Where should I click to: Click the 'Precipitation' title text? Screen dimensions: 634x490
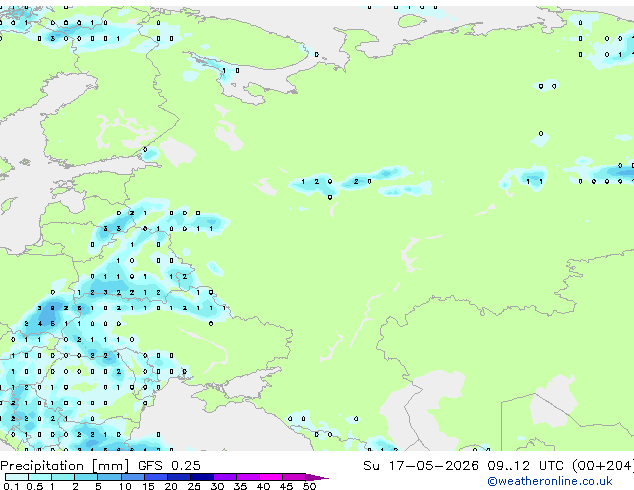point(42,466)
